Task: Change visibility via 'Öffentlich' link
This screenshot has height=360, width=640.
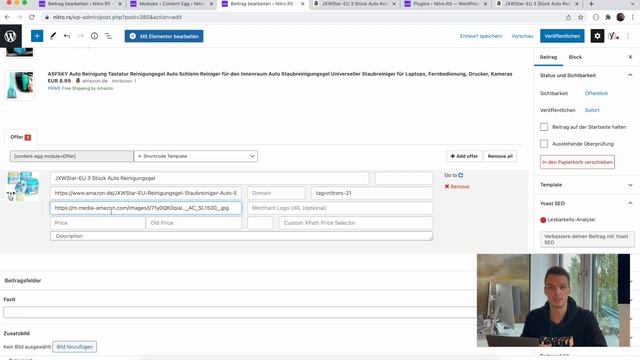Action: 596,93
